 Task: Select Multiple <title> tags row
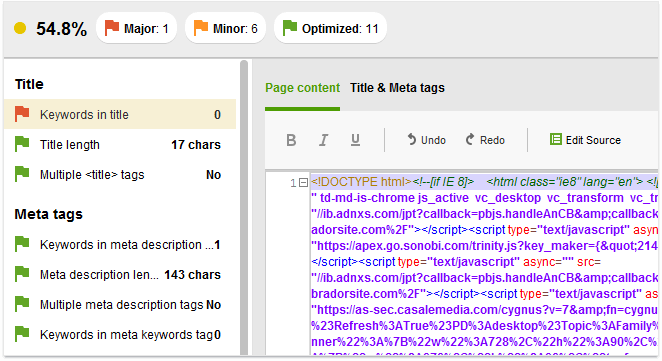tap(120, 174)
